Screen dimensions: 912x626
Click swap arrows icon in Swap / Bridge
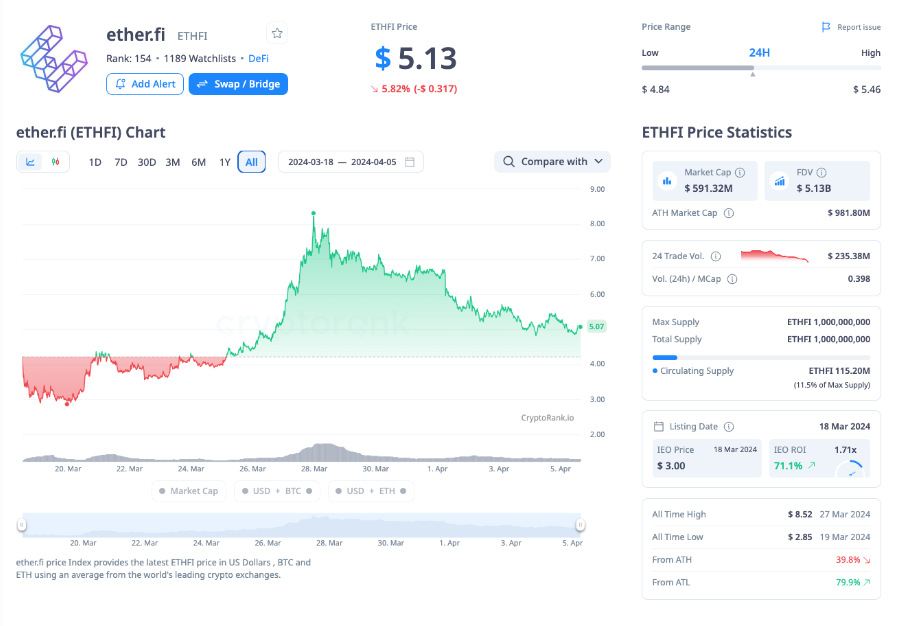point(202,84)
